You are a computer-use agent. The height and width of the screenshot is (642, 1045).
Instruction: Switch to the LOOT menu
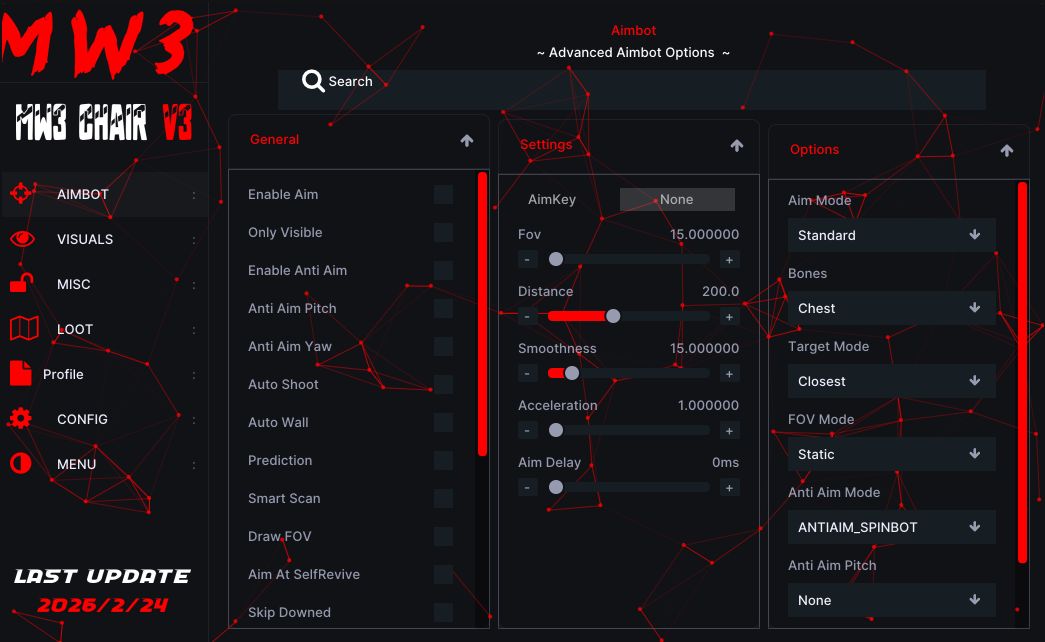pyautogui.click(x=104, y=329)
